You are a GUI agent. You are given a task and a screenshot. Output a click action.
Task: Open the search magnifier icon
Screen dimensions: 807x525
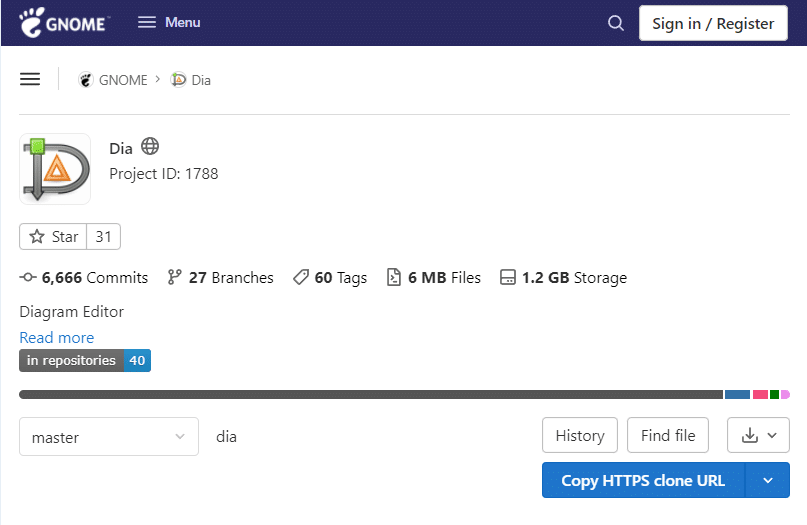point(616,23)
